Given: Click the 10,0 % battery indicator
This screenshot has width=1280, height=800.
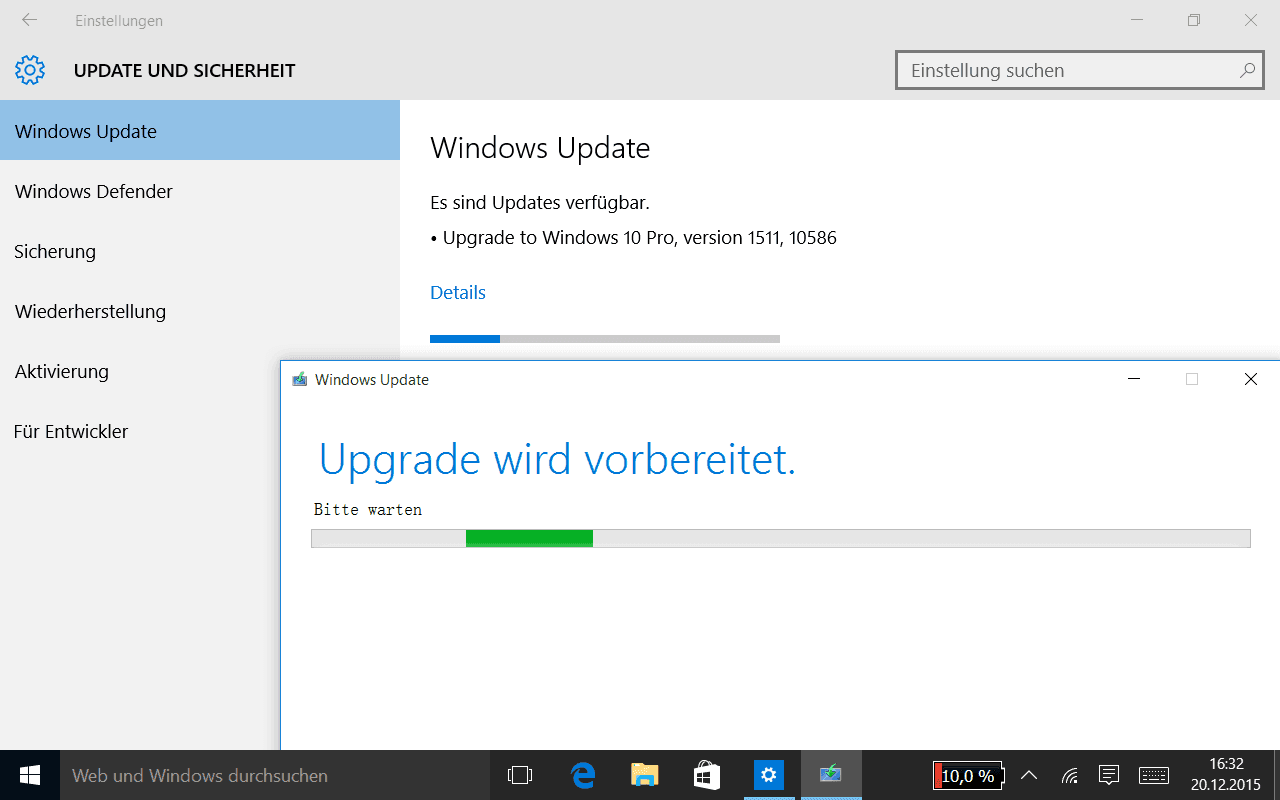Looking at the screenshot, I should coord(967,775).
